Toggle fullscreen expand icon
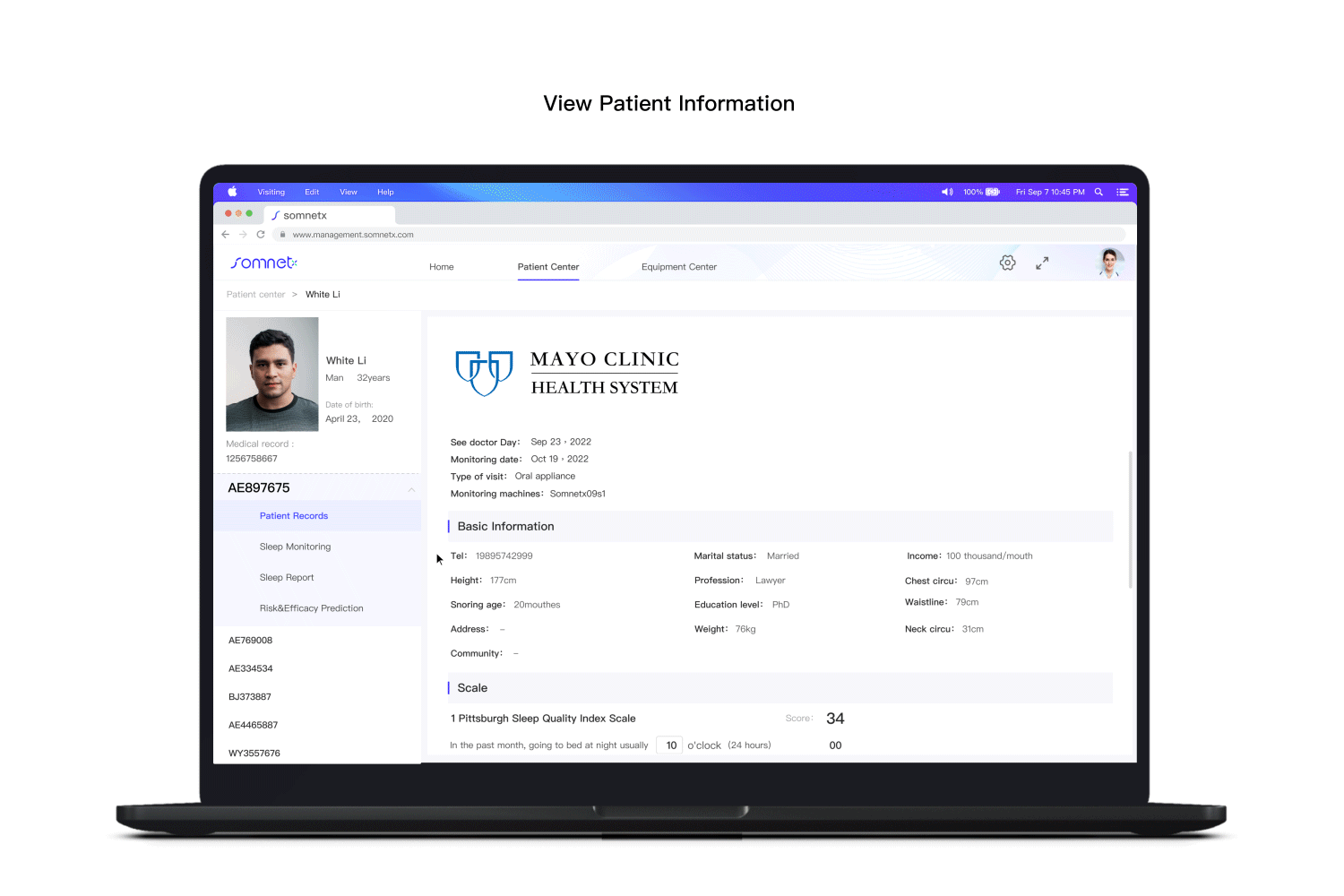The height and width of the screenshot is (896, 1344). (1042, 263)
